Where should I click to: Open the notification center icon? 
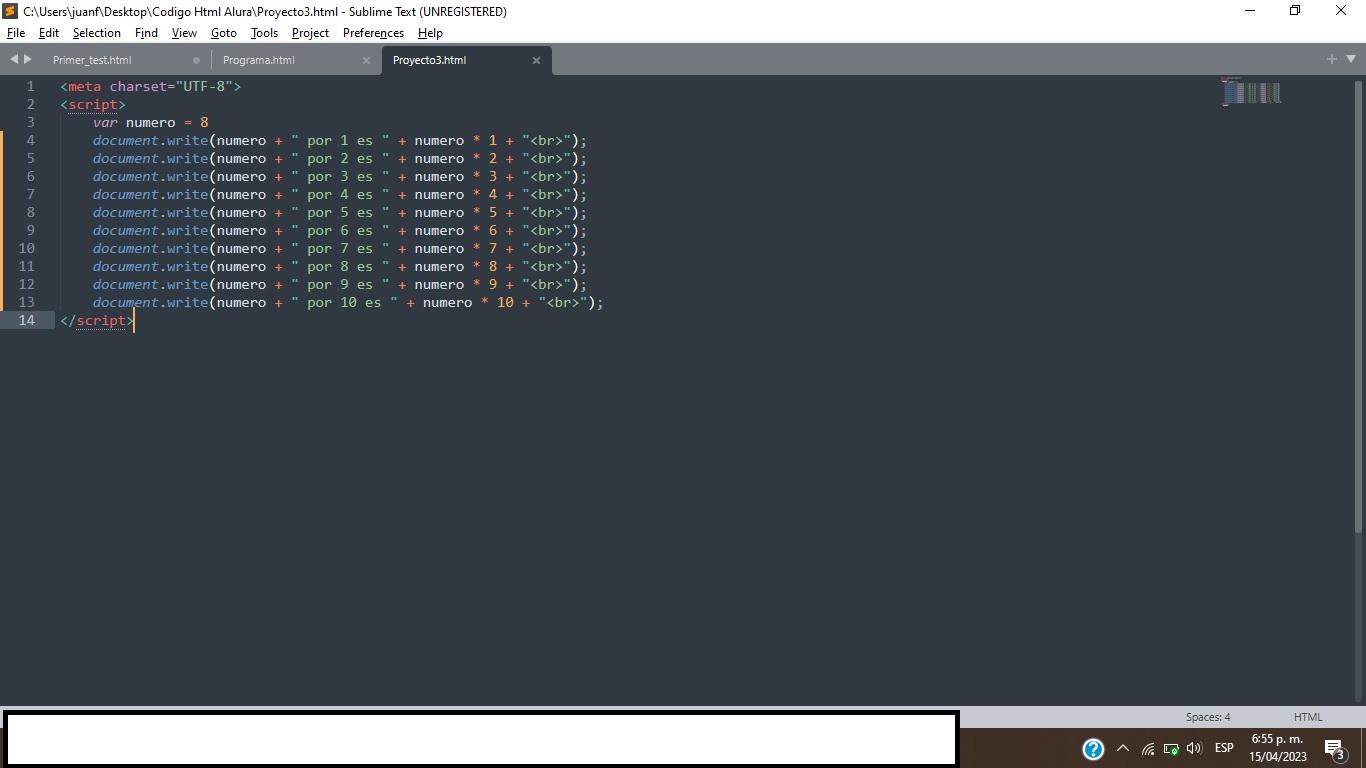coord(1334,748)
